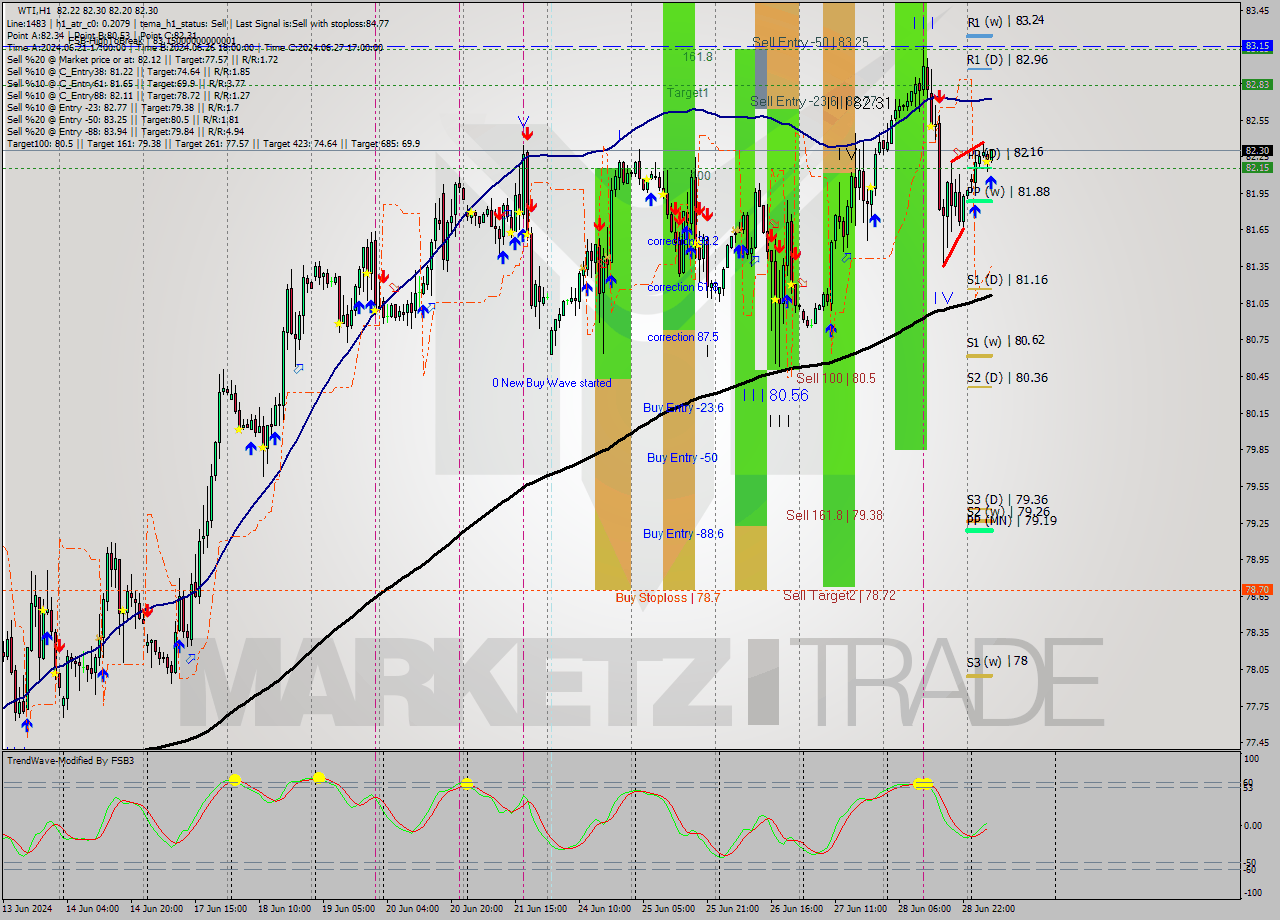Select the 'Sell %20 @ Entry -50: 83.25' line
The height and width of the screenshot is (920, 1280).
pyautogui.click(x=122, y=120)
